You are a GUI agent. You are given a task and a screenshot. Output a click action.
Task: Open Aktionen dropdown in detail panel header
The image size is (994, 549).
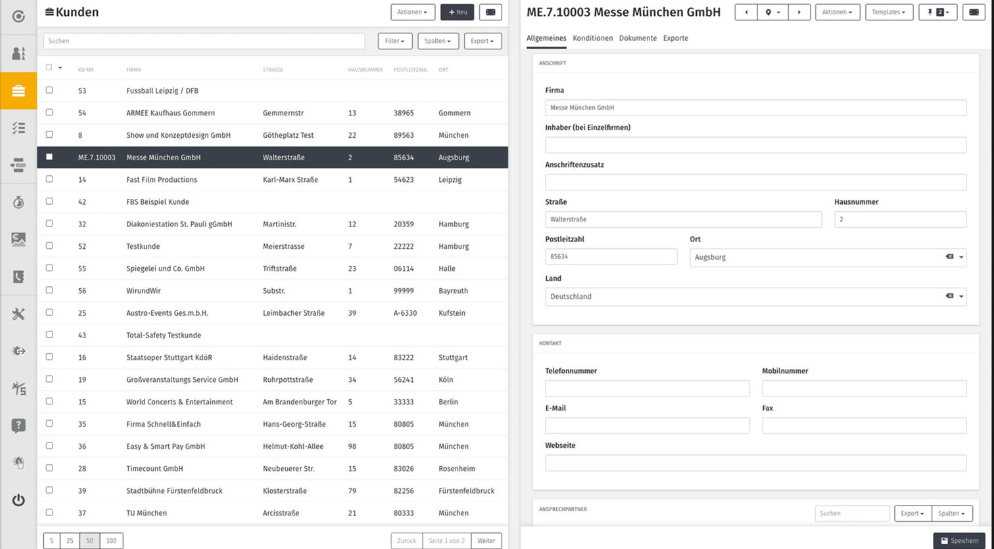[837, 12]
